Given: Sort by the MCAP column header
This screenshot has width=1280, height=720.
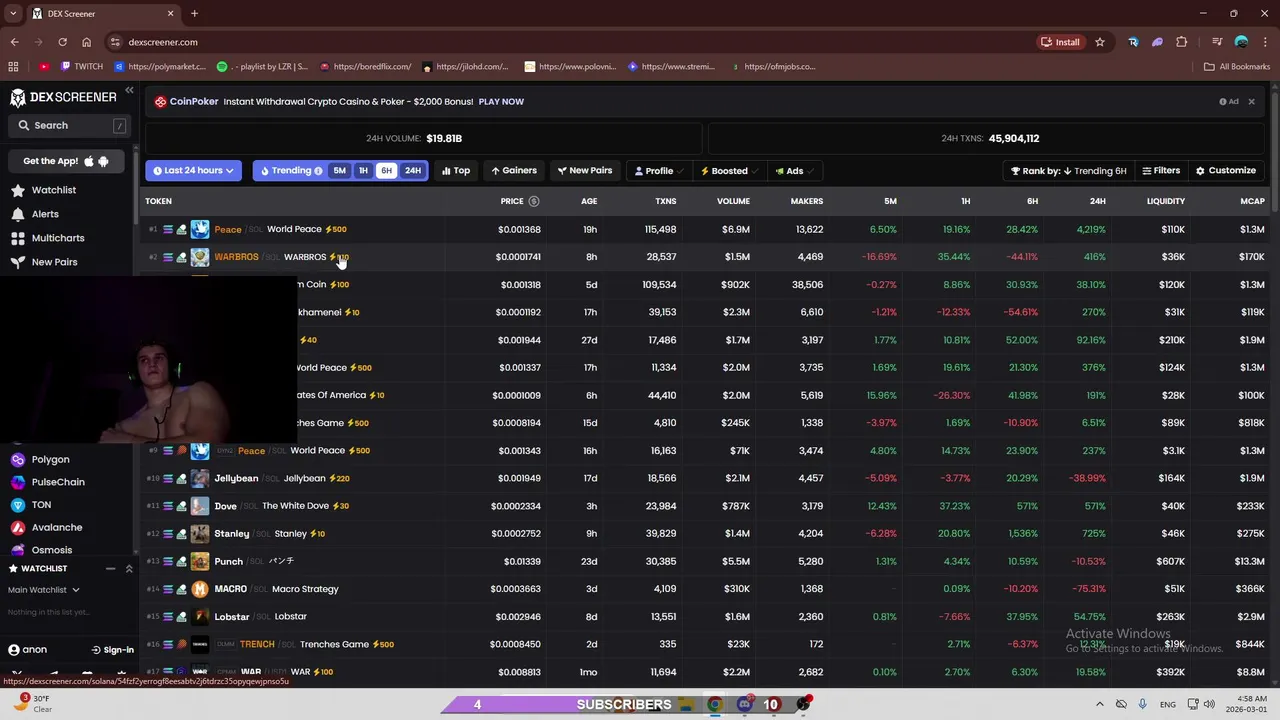Looking at the screenshot, I should (1252, 201).
